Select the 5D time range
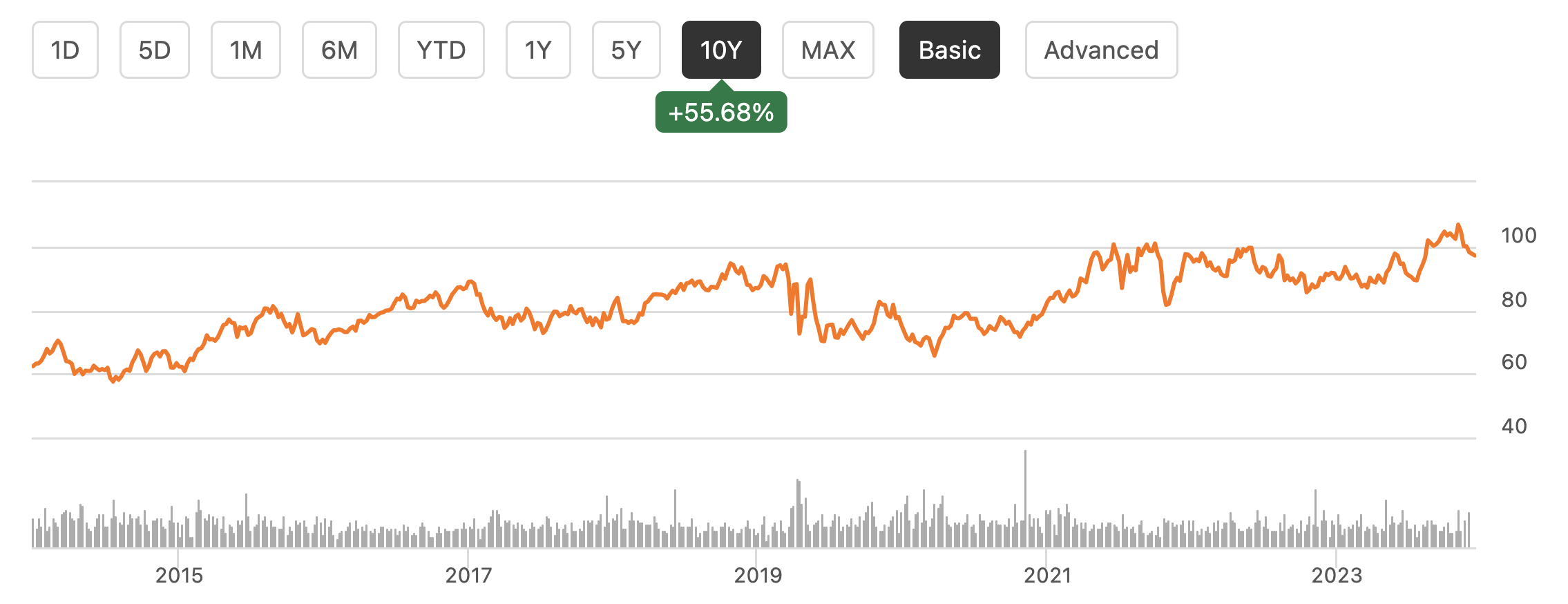Screen dimensions: 1568x604 154,49
